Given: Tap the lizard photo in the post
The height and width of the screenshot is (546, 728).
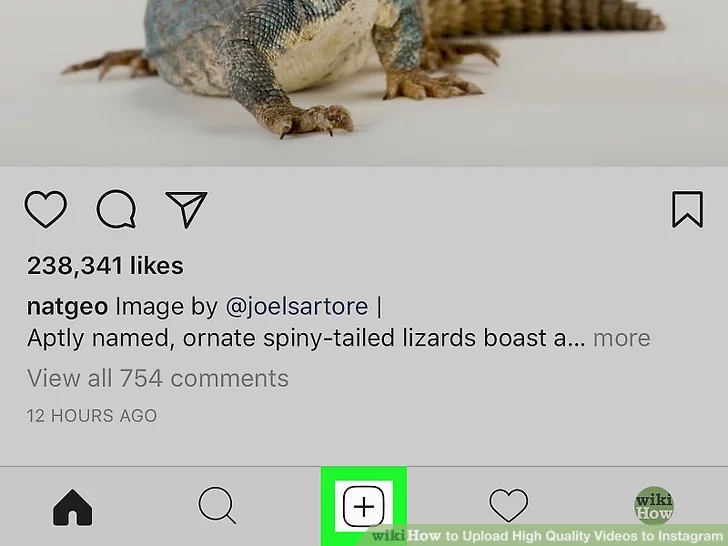Looking at the screenshot, I should [x=364, y=83].
